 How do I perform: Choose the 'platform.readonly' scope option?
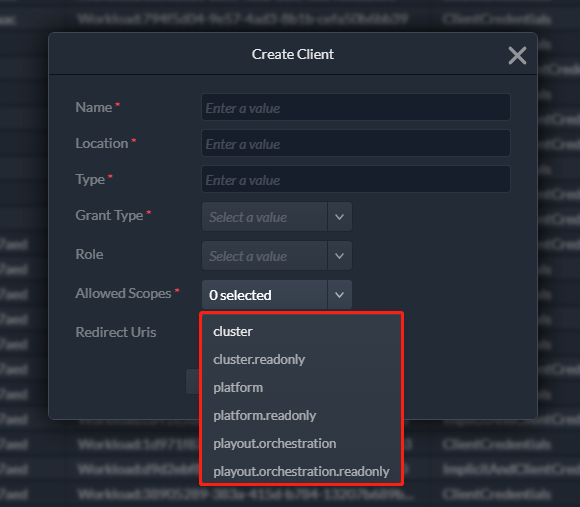pos(301,416)
